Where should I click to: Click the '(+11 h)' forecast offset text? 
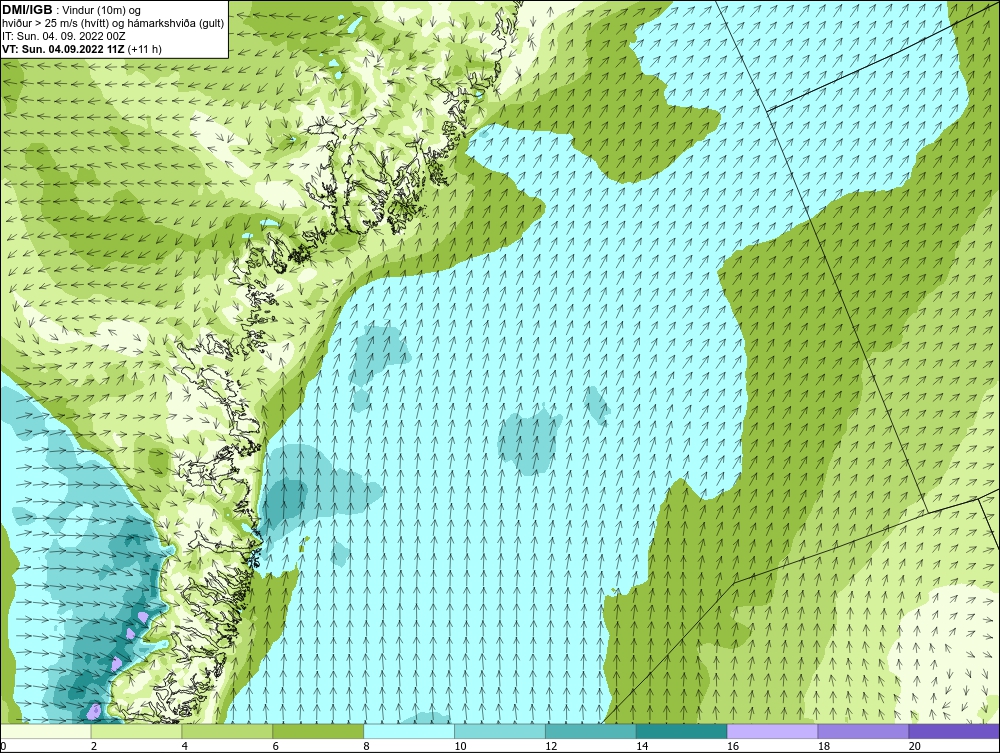point(145,49)
